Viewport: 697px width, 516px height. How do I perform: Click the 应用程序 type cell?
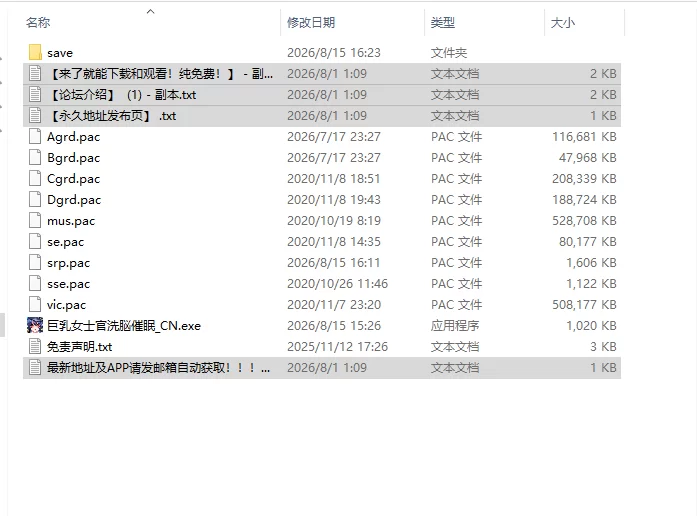pyautogui.click(x=455, y=326)
